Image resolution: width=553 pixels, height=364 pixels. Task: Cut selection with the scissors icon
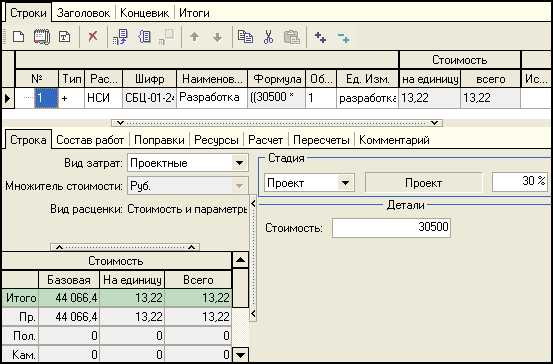[x=268, y=37]
